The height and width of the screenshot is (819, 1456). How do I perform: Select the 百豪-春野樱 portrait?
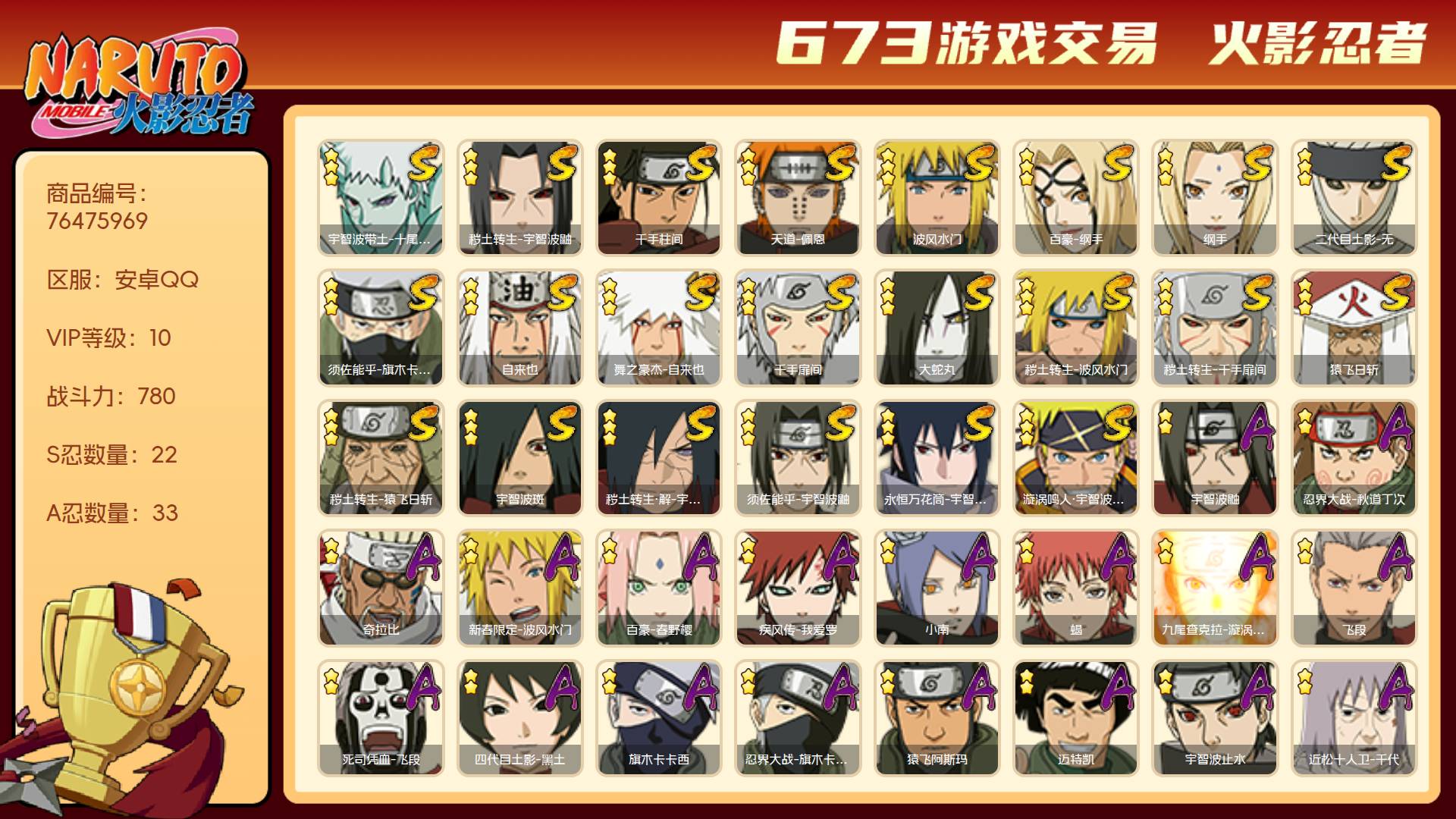click(x=658, y=588)
